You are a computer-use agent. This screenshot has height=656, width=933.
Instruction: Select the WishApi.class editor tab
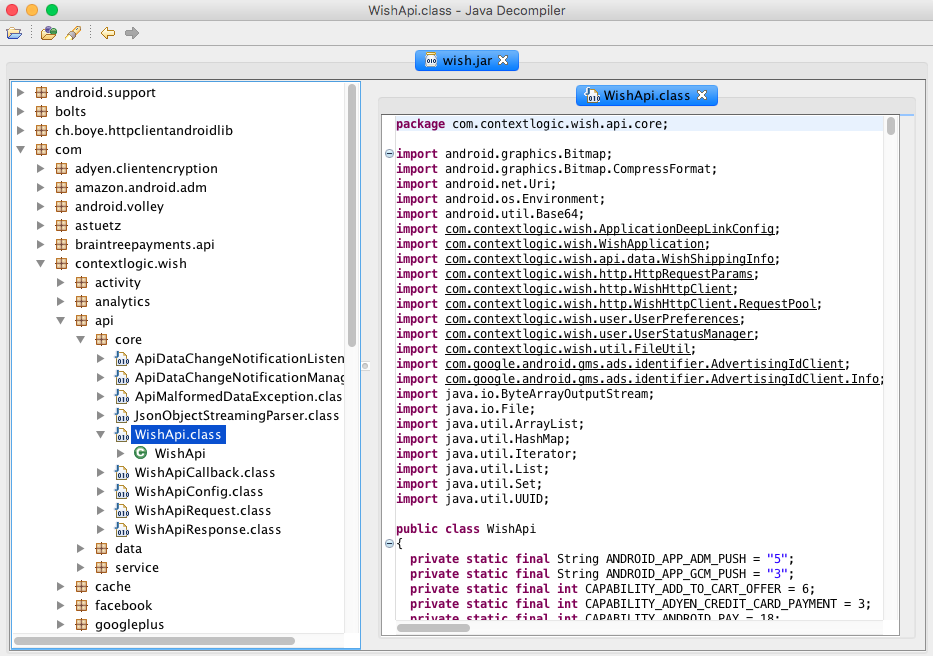click(x=646, y=95)
